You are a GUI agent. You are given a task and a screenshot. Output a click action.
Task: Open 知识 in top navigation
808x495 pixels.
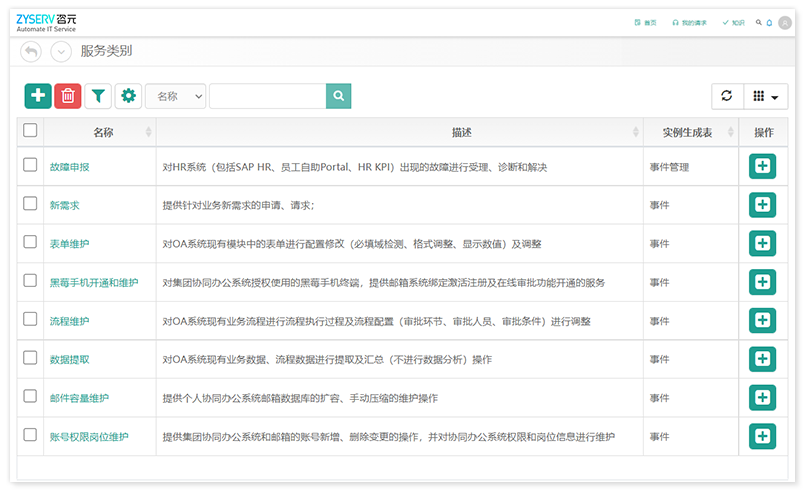coord(734,23)
